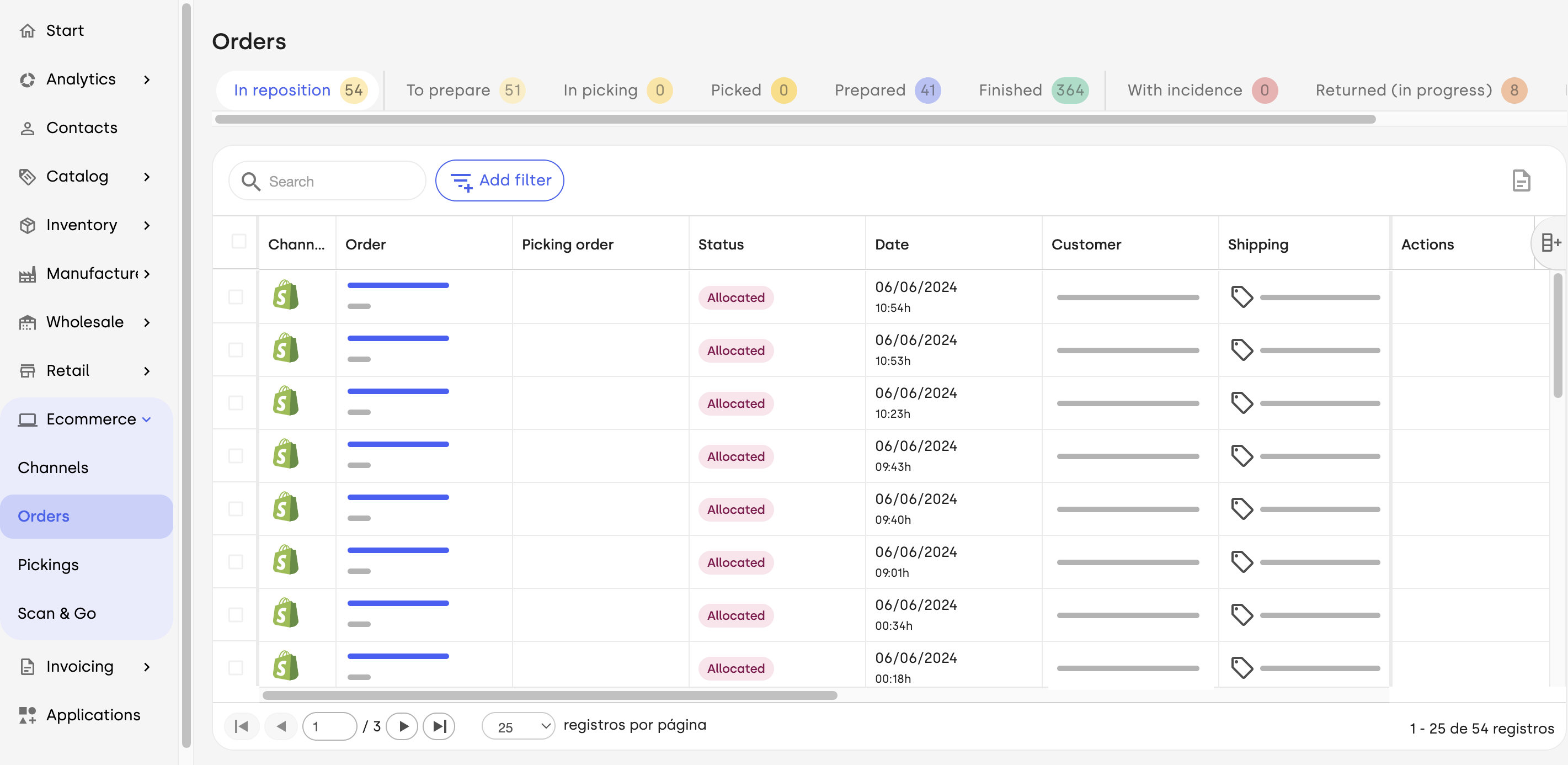The height and width of the screenshot is (765, 1568).
Task: Expand the Retail submenu arrow
Action: 147,371
